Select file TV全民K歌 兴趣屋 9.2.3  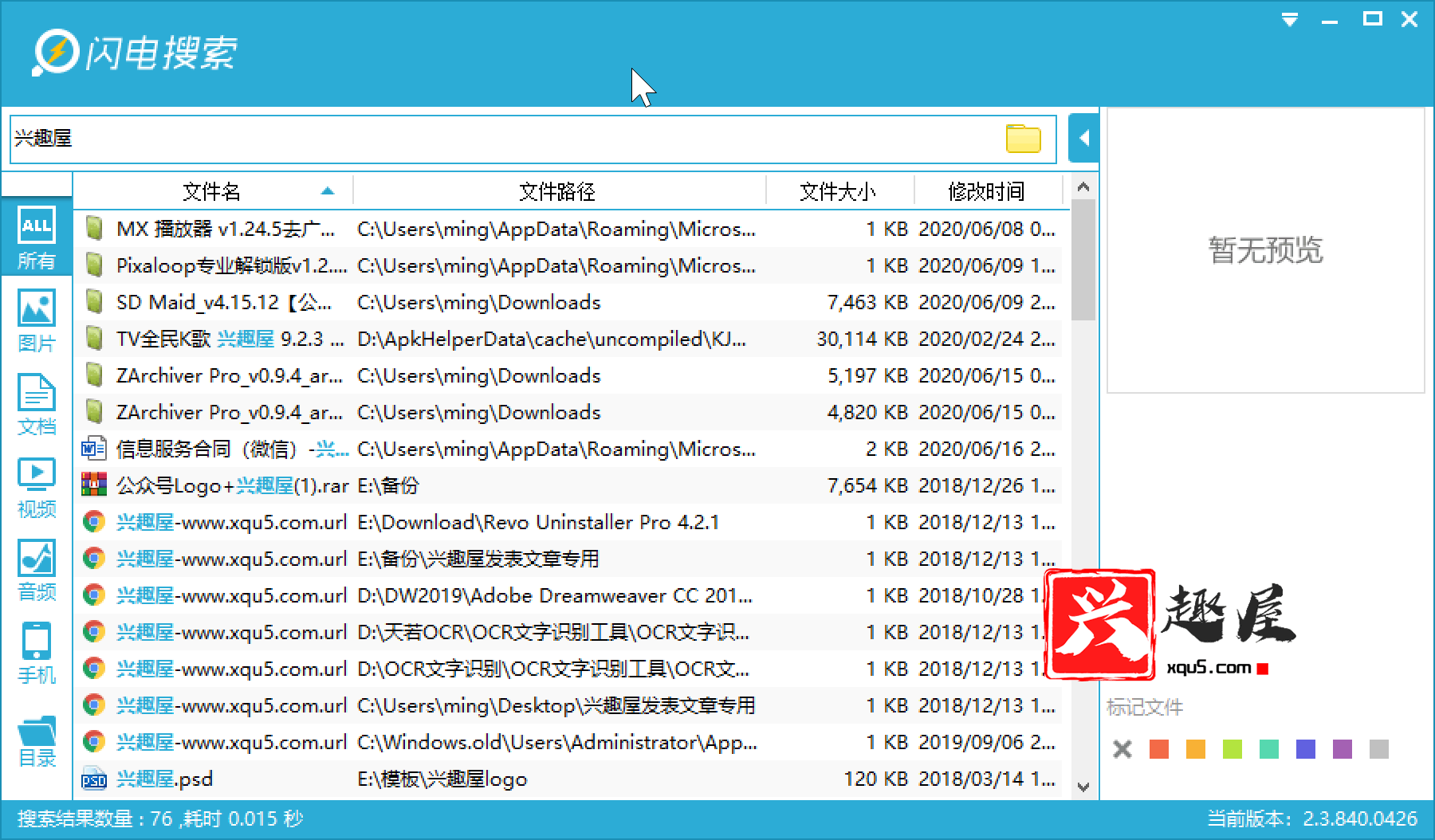coord(230,339)
